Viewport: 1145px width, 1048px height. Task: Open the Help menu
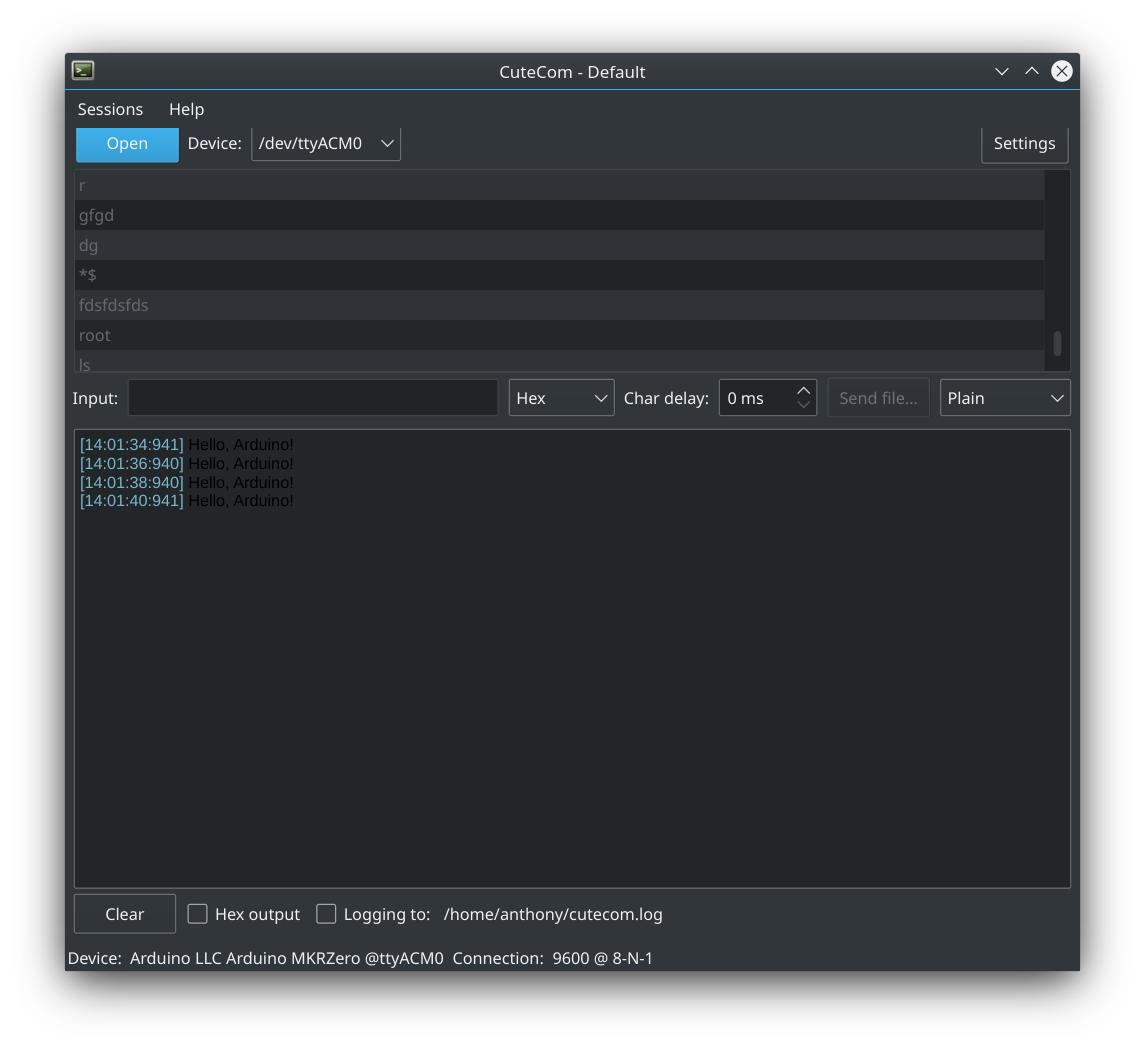(x=186, y=110)
